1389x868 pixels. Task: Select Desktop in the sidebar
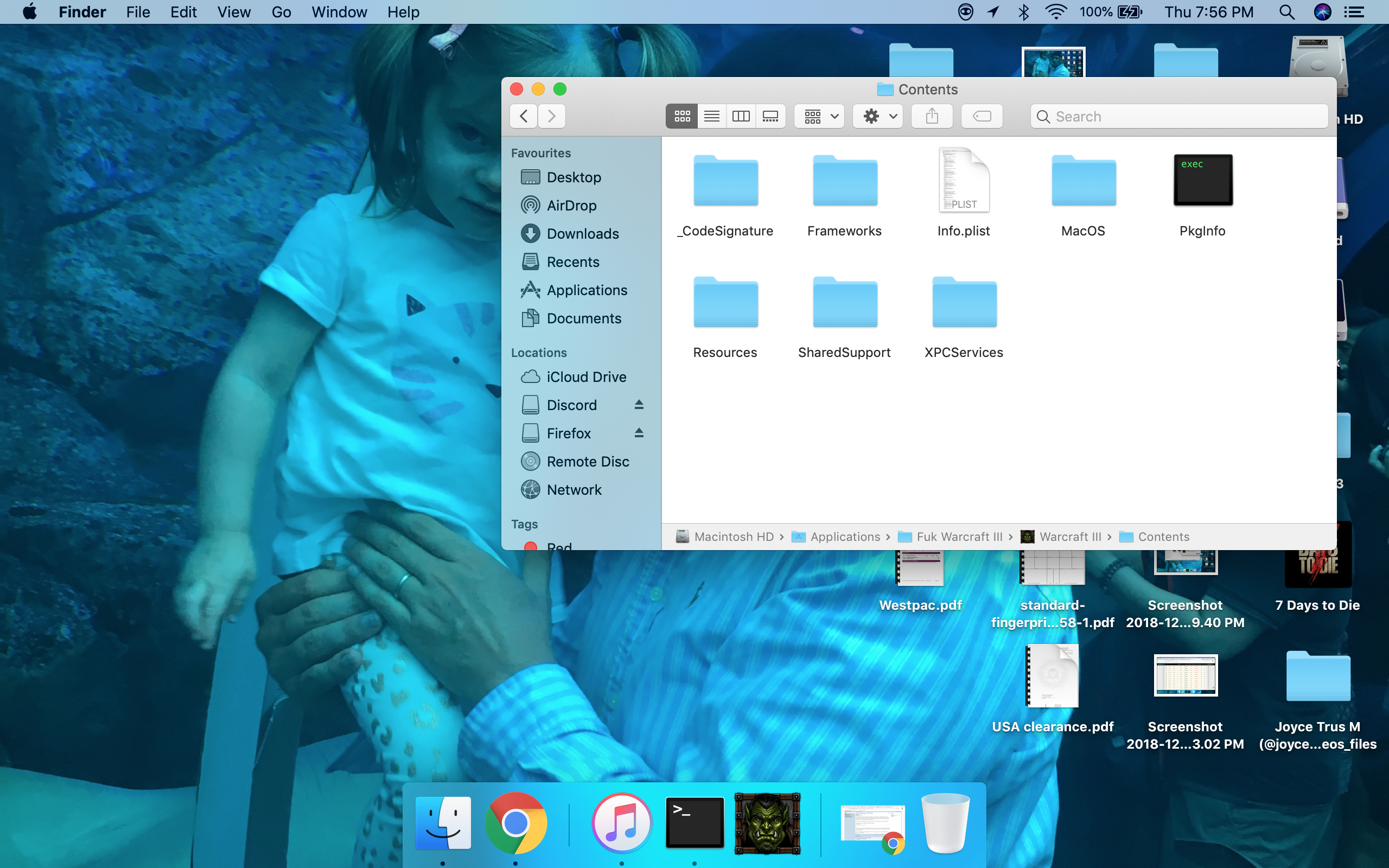(581, 177)
